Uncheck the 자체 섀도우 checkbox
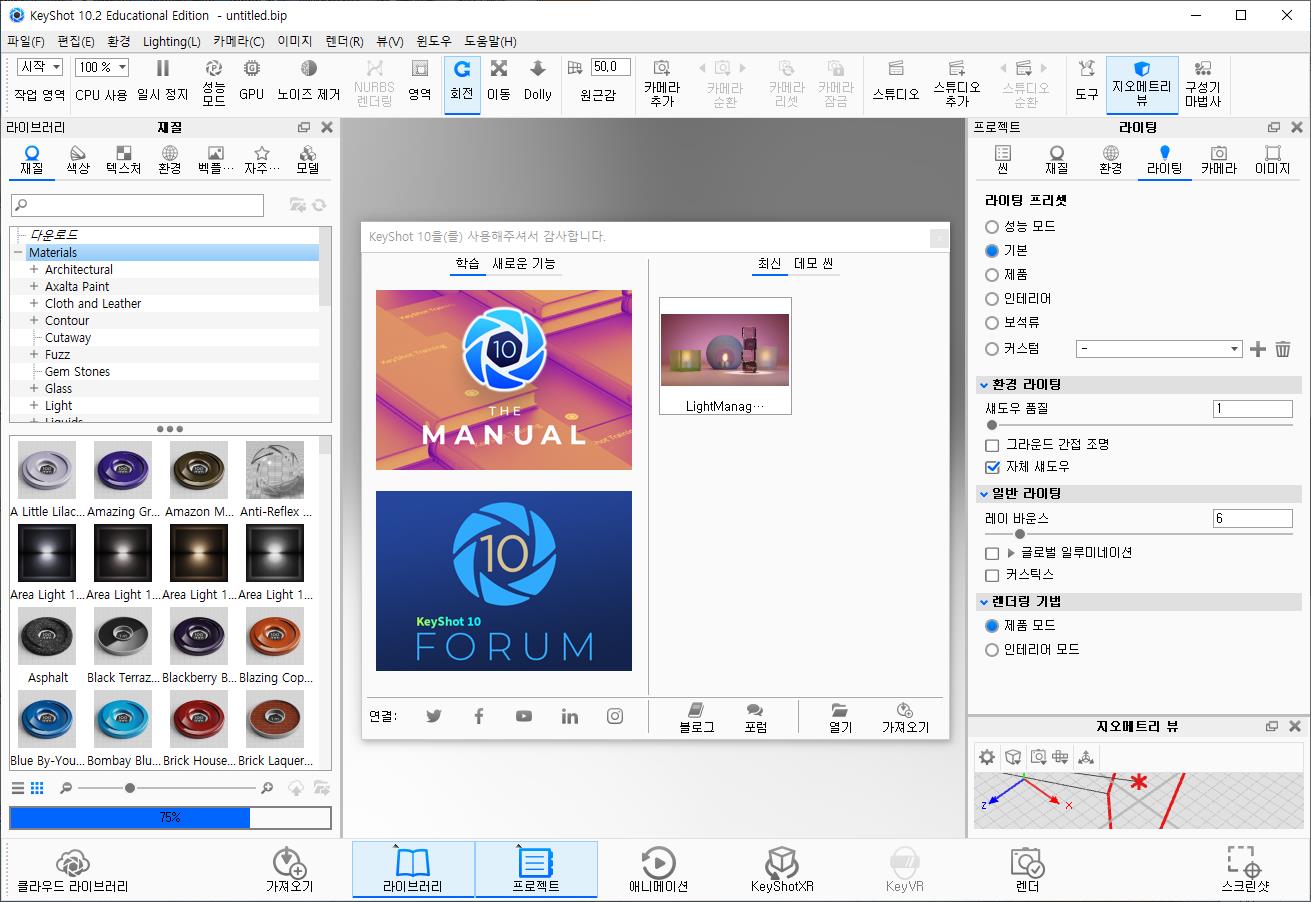Image resolution: width=1311 pixels, height=902 pixels. pyautogui.click(x=992, y=467)
